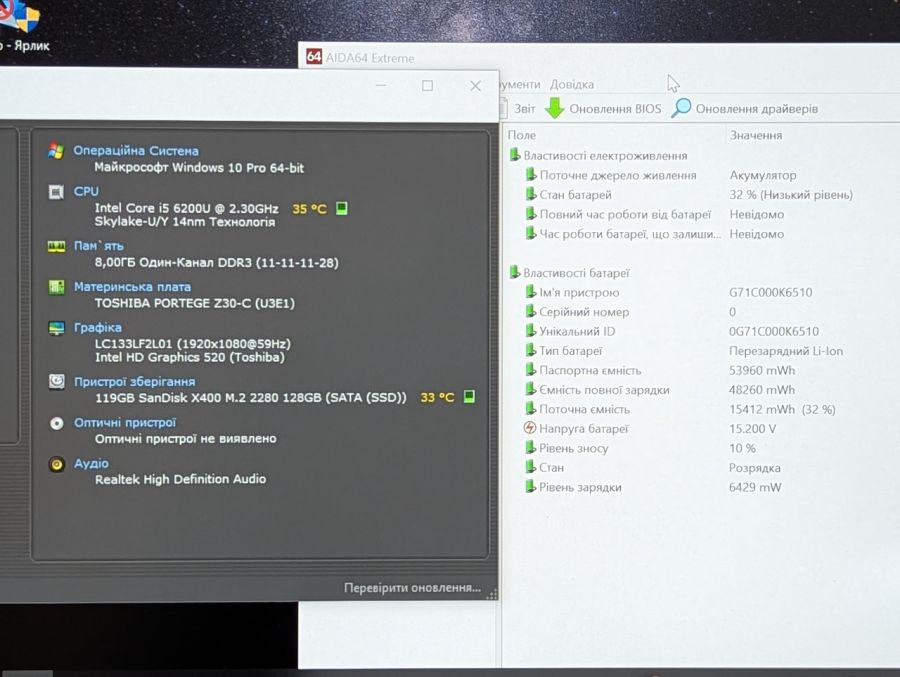Click the Розрядка value cell
The height and width of the screenshot is (677, 900).
(x=755, y=467)
